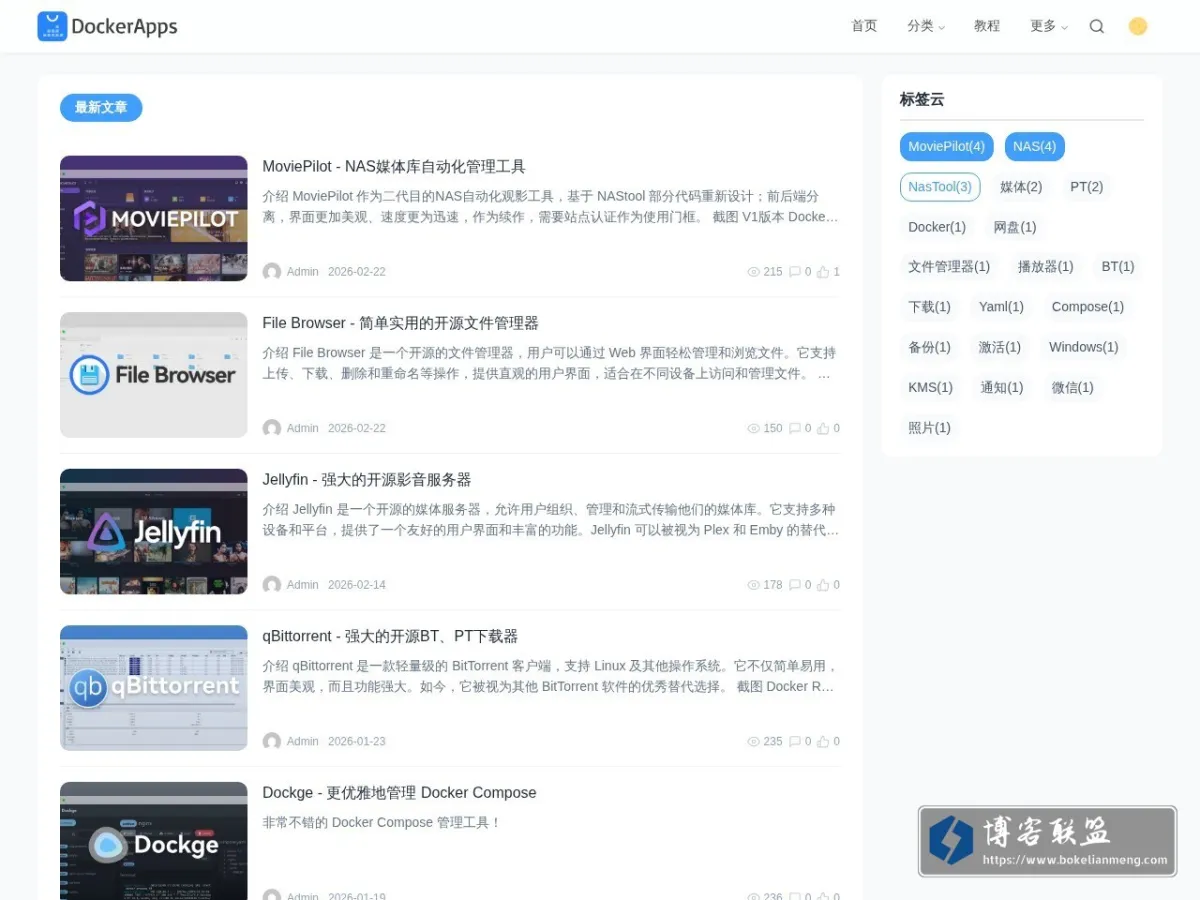The width and height of the screenshot is (1200, 900).
Task: Select the Docker(1) tag
Action: coord(937,227)
